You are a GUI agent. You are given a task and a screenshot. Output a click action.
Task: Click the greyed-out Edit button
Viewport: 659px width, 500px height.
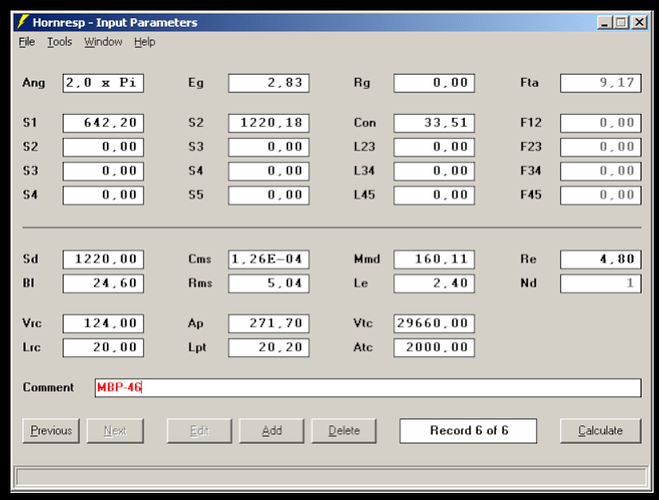[x=199, y=431]
